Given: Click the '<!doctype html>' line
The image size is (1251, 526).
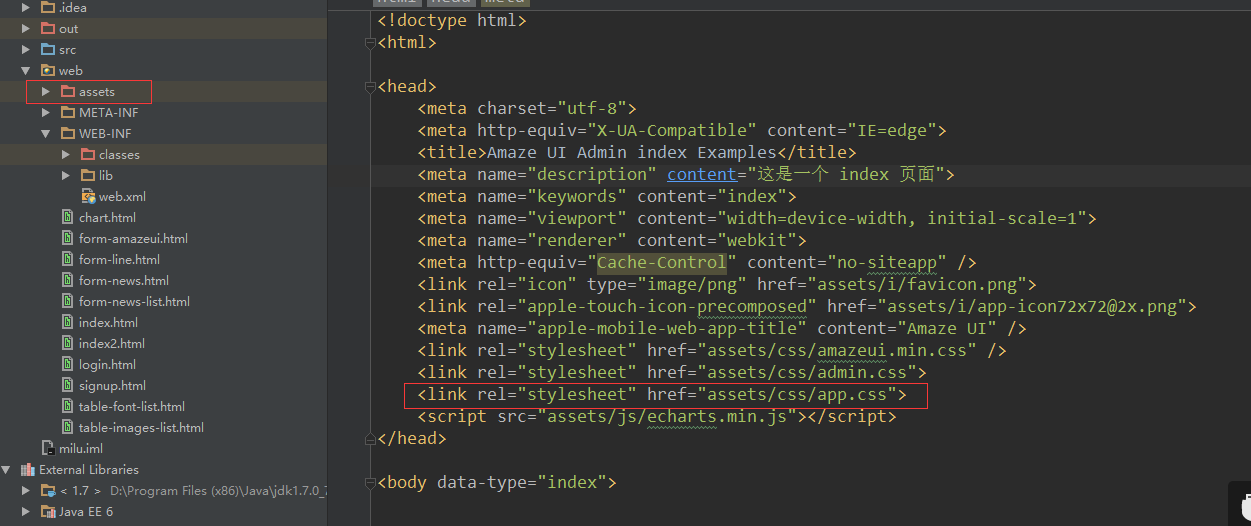Looking at the screenshot, I should click(x=452, y=20).
